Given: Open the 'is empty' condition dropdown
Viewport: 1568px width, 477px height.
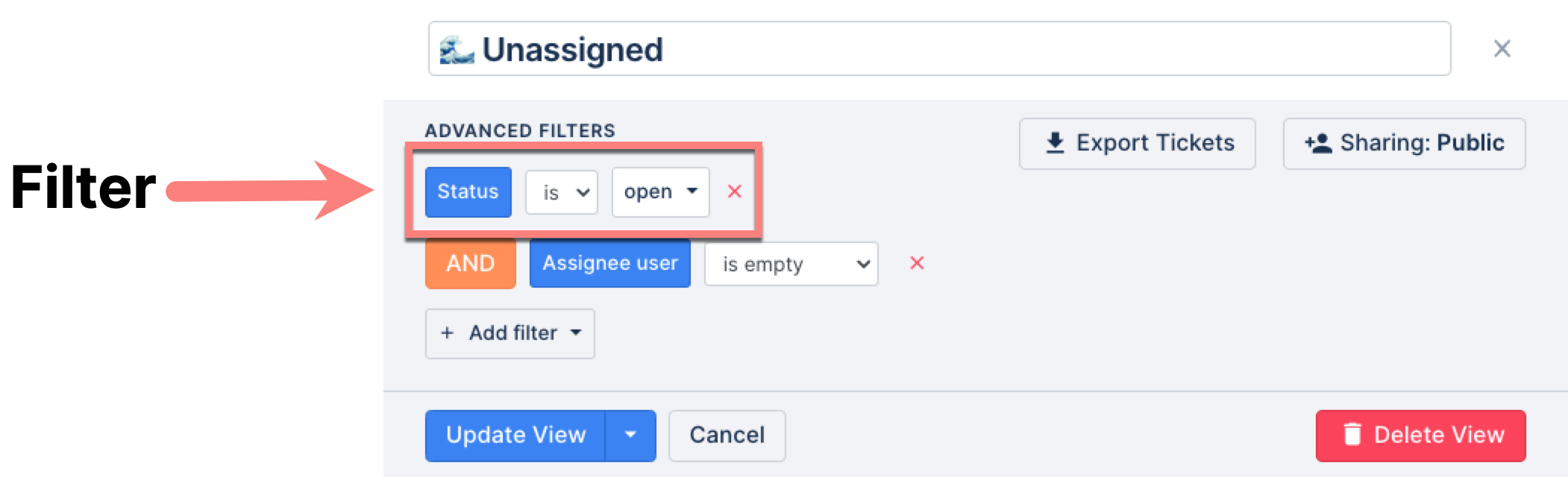Looking at the screenshot, I should tap(790, 263).
